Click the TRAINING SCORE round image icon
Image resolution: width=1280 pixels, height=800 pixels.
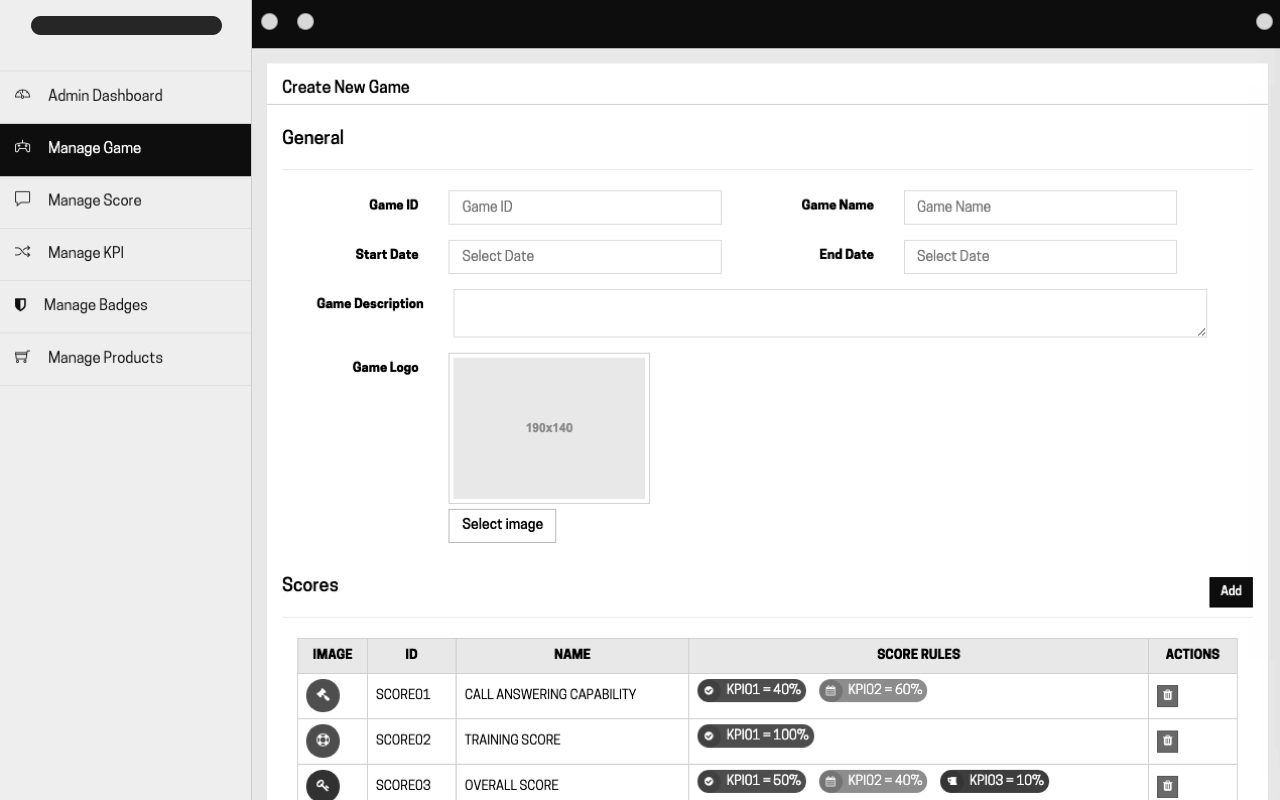point(323,740)
